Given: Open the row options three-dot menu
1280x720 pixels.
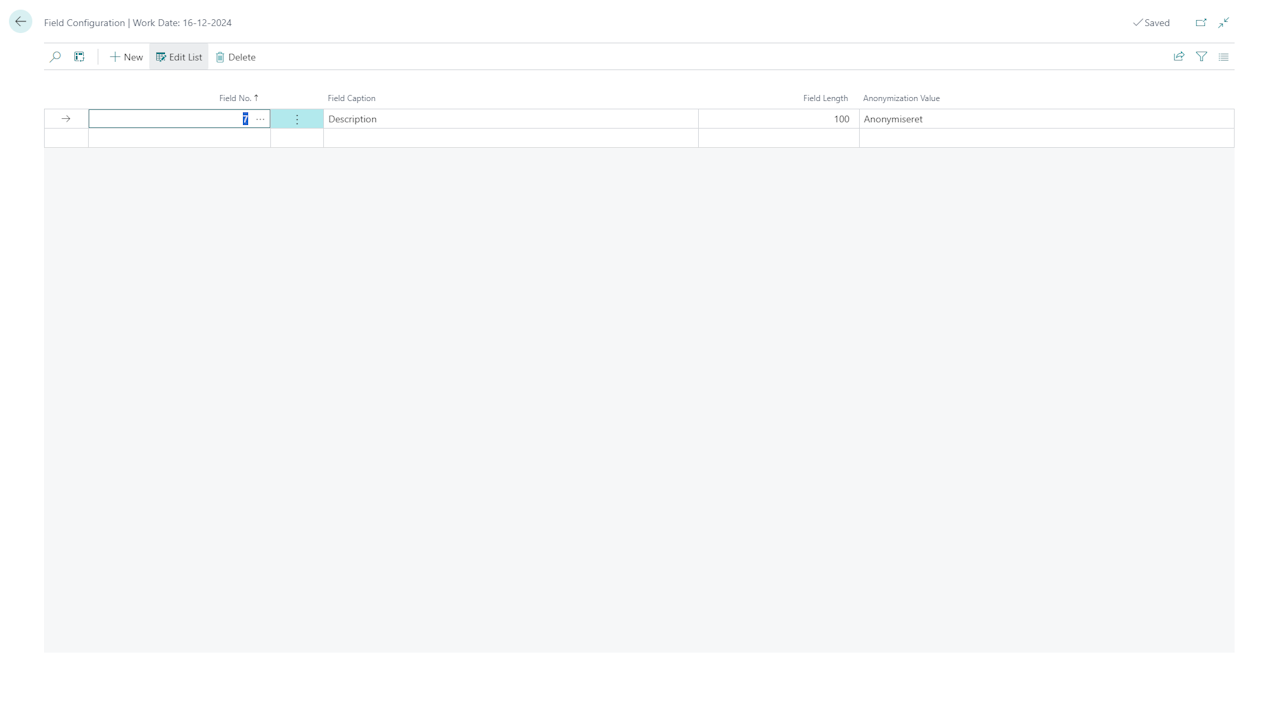Looking at the screenshot, I should (x=296, y=118).
